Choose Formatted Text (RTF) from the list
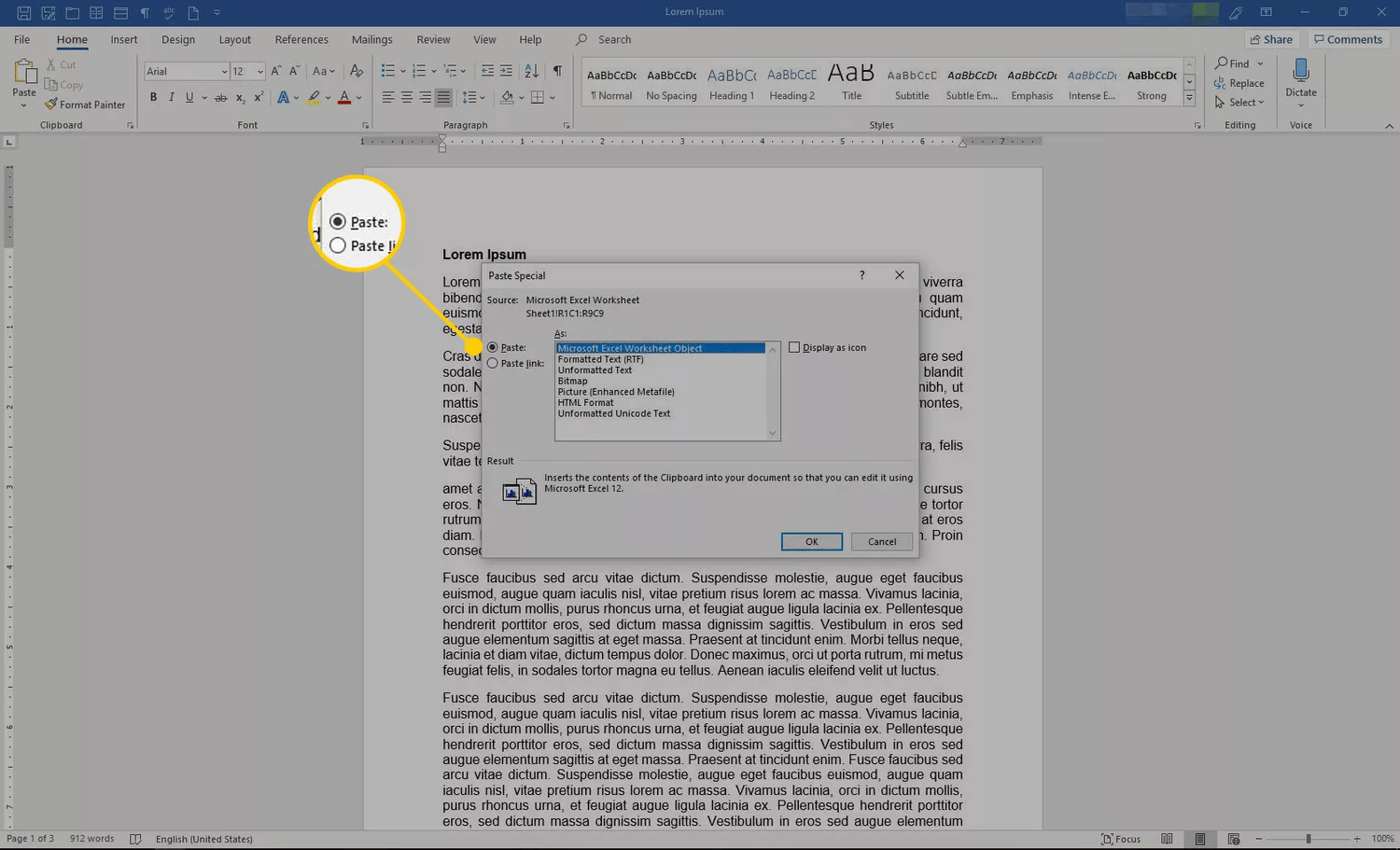Viewport: 1400px width, 850px height. (601, 359)
